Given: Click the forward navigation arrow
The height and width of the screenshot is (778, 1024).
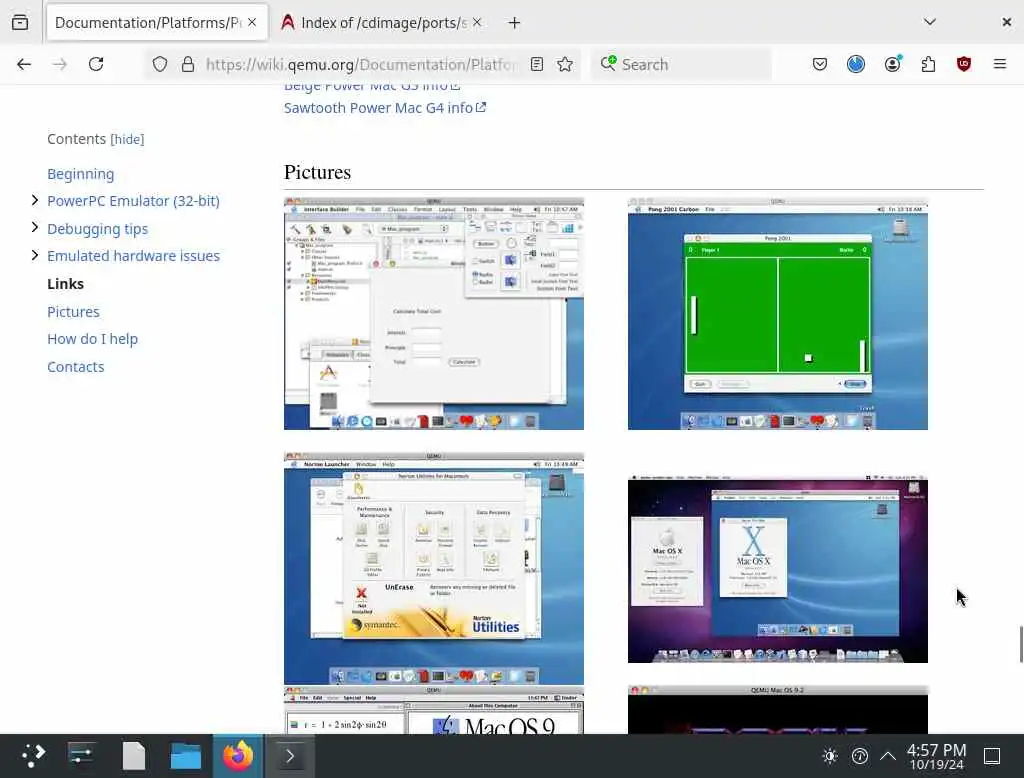Looking at the screenshot, I should point(60,64).
